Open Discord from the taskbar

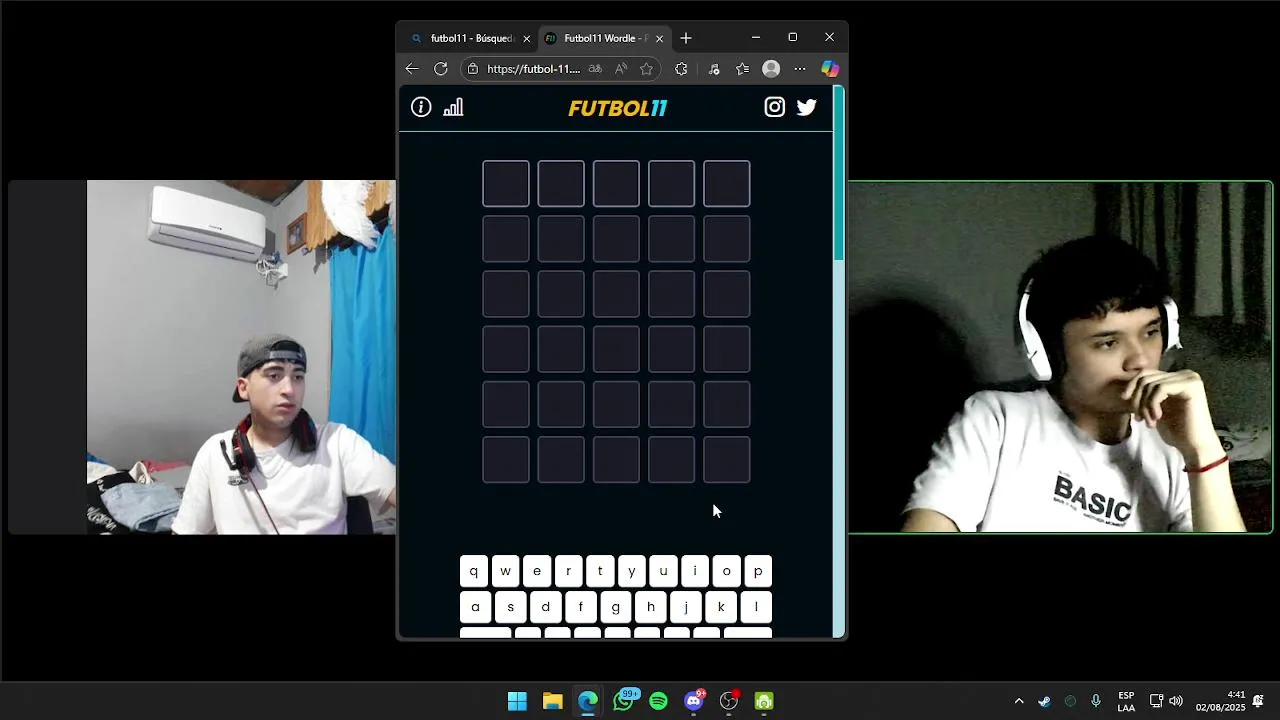coord(694,701)
